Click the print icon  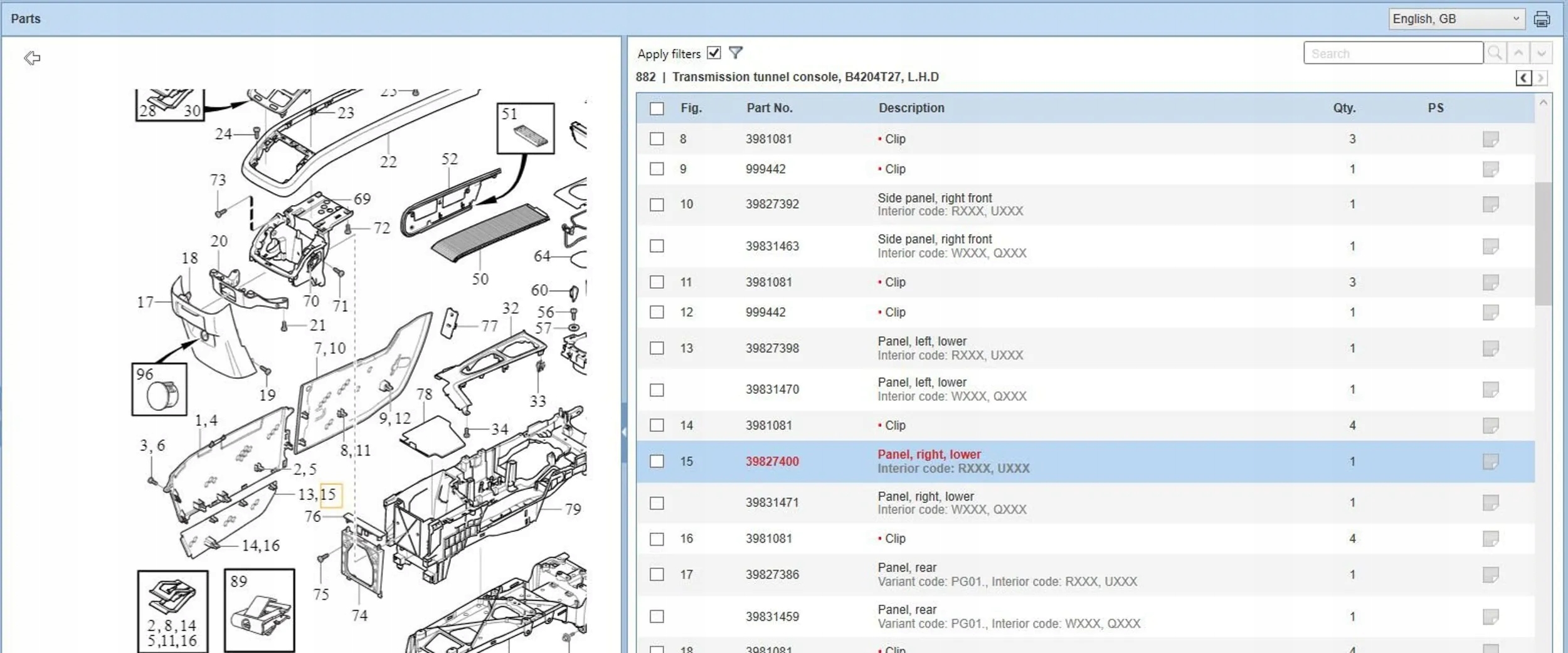point(1542,19)
